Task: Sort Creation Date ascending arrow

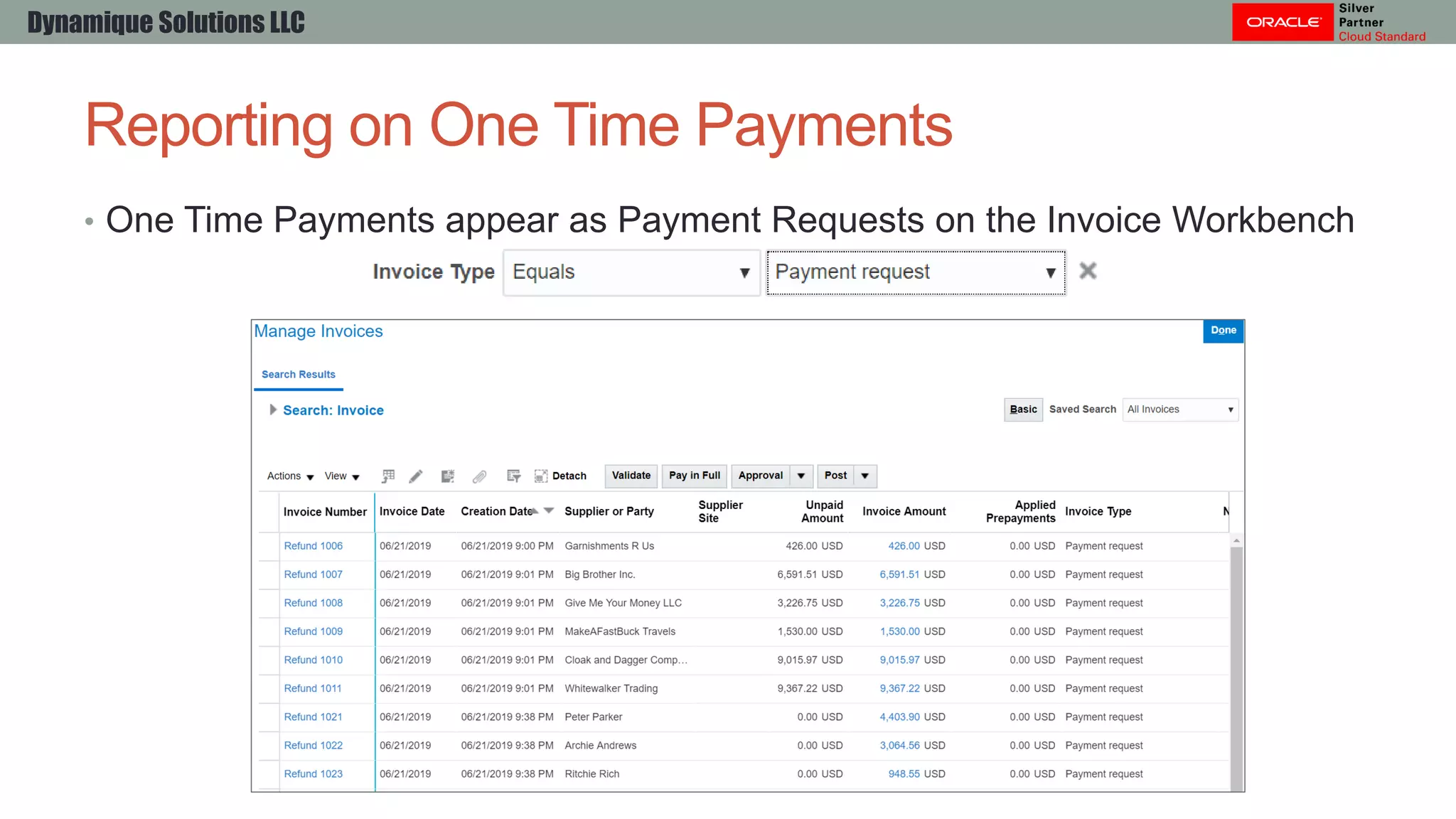Action: (x=535, y=512)
